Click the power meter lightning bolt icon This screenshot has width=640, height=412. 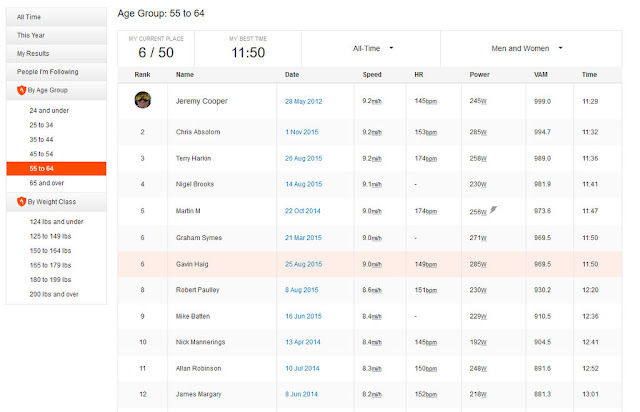493,209
